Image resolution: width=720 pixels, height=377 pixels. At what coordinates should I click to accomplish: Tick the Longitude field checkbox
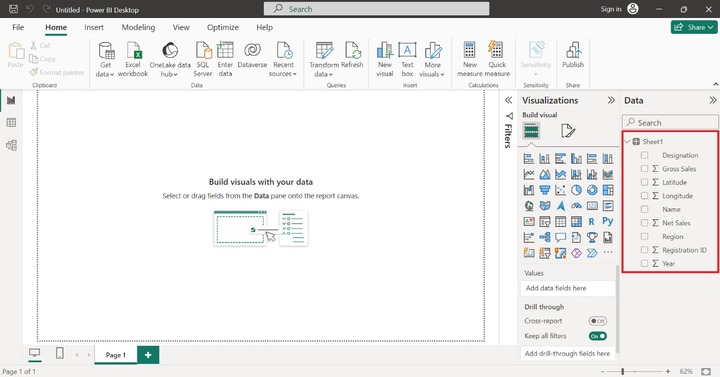(x=644, y=196)
